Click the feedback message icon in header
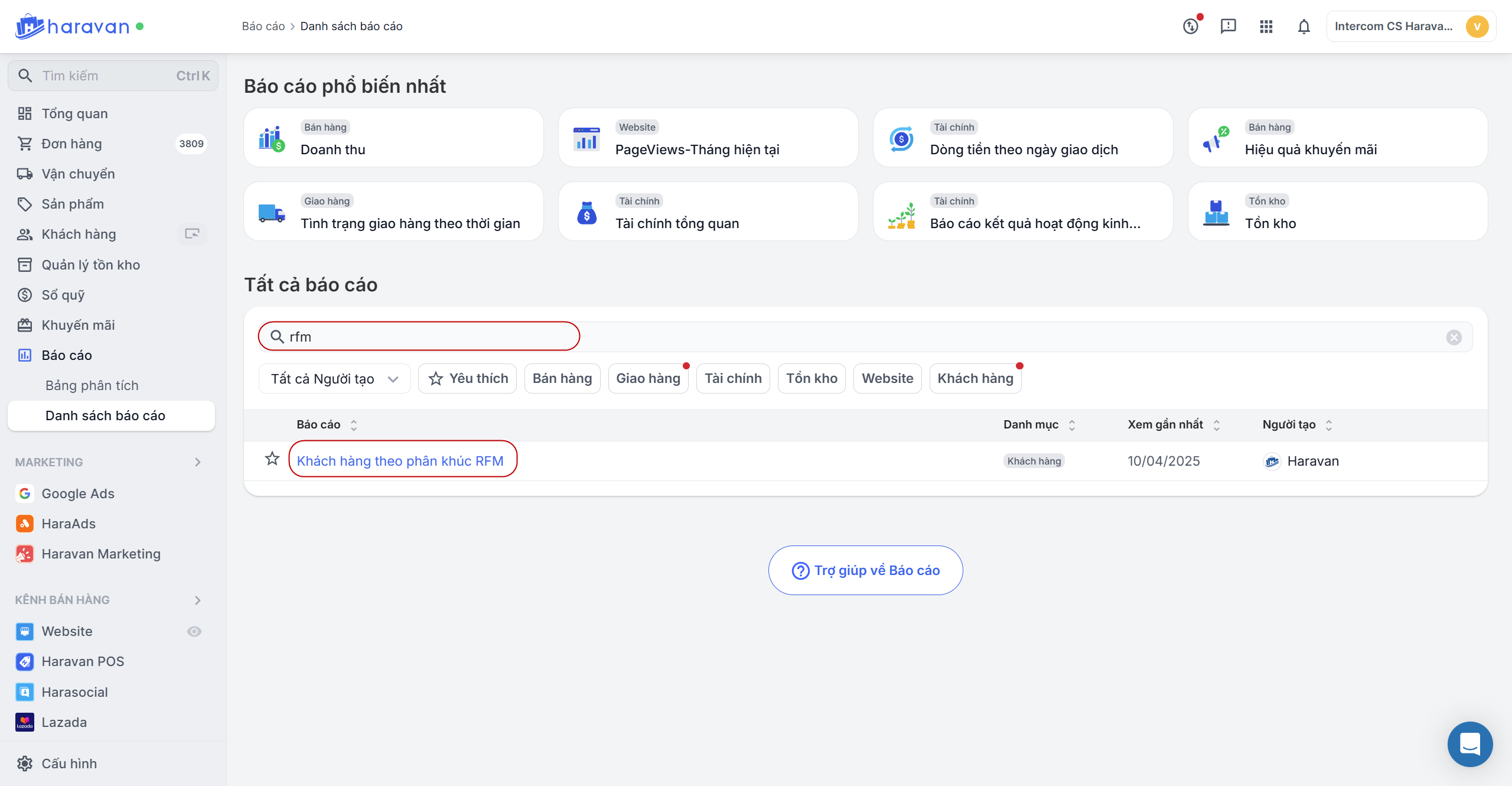 point(1228,27)
